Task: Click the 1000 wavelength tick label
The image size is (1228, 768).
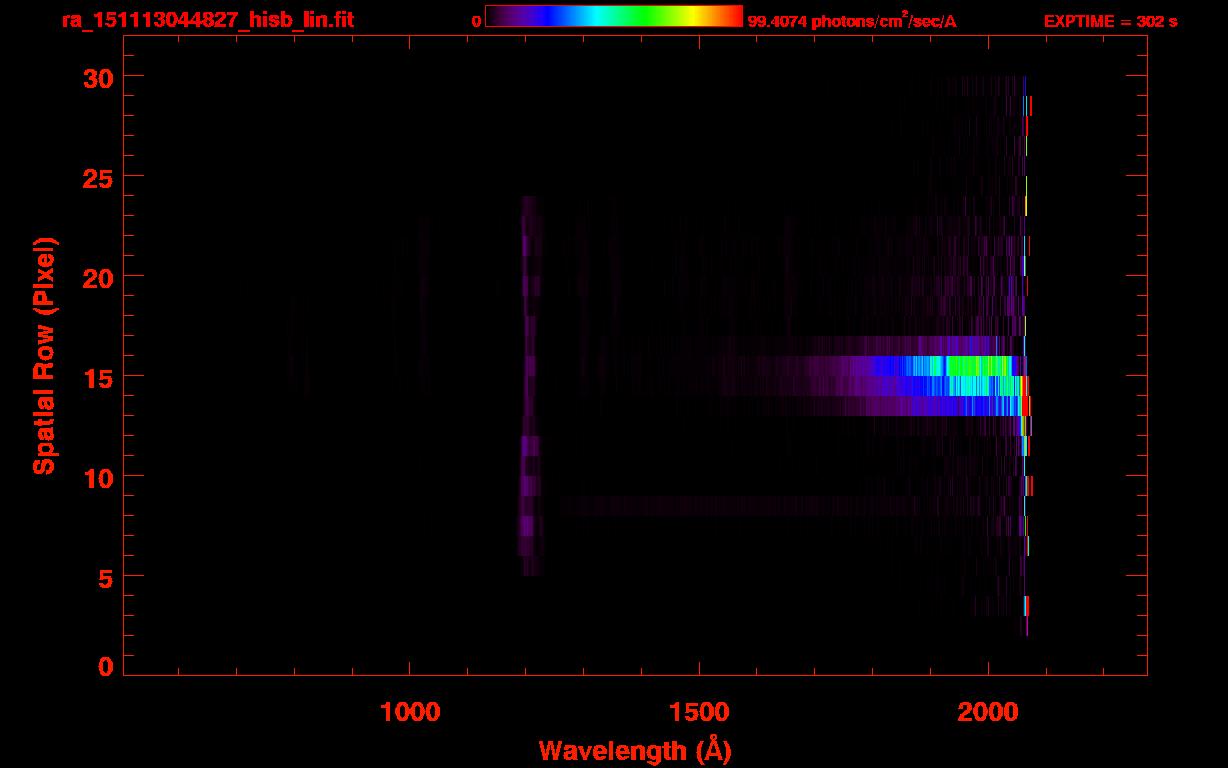Action: (x=410, y=711)
